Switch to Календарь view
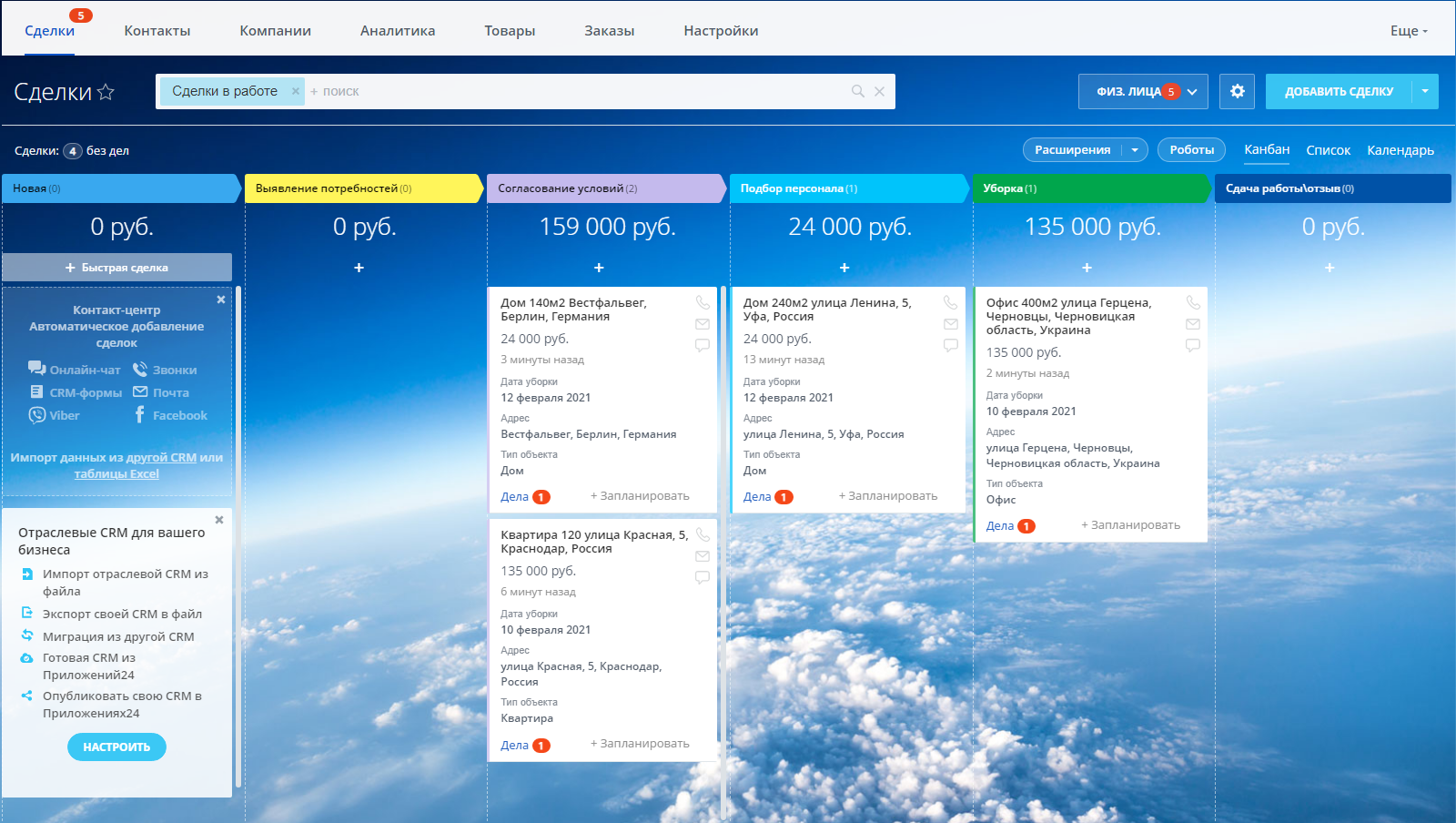This screenshot has height=823, width=1456. click(1400, 150)
